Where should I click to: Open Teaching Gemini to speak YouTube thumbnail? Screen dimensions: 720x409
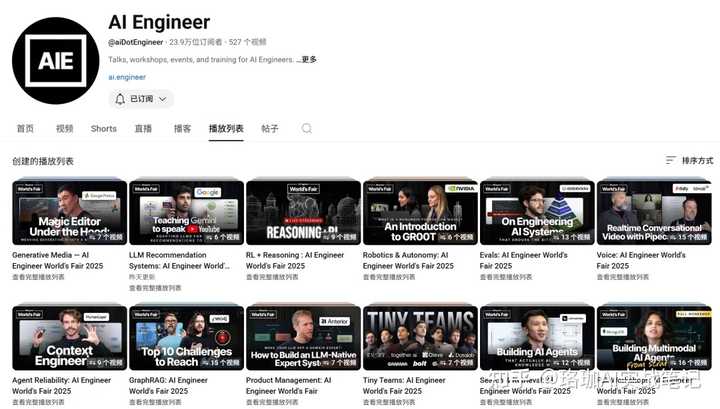(x=186, y=213)
